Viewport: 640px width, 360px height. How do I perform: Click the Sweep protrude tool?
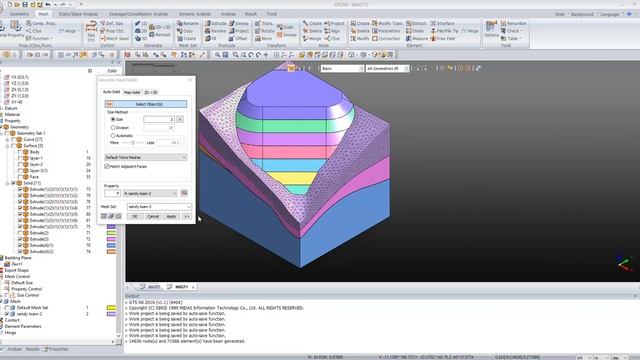(x=239, y=23)
